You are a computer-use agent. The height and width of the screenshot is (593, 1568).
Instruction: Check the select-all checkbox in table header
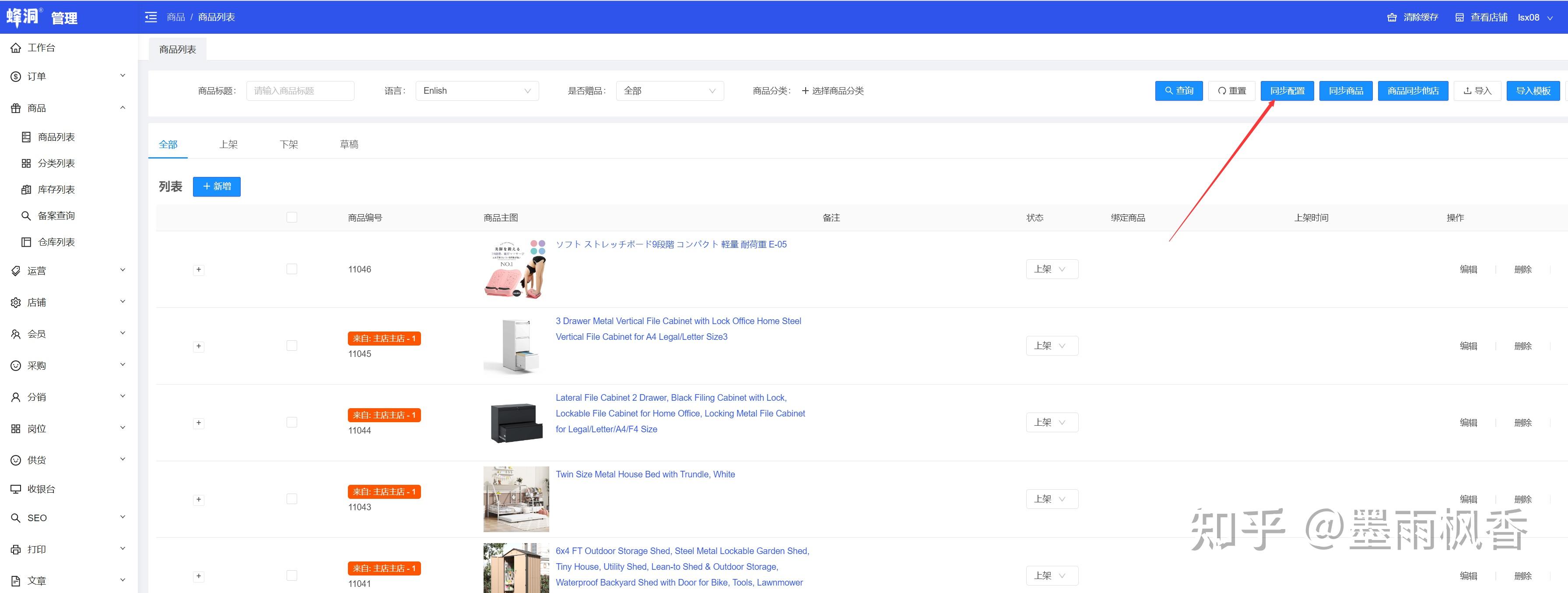pos(292,217)
